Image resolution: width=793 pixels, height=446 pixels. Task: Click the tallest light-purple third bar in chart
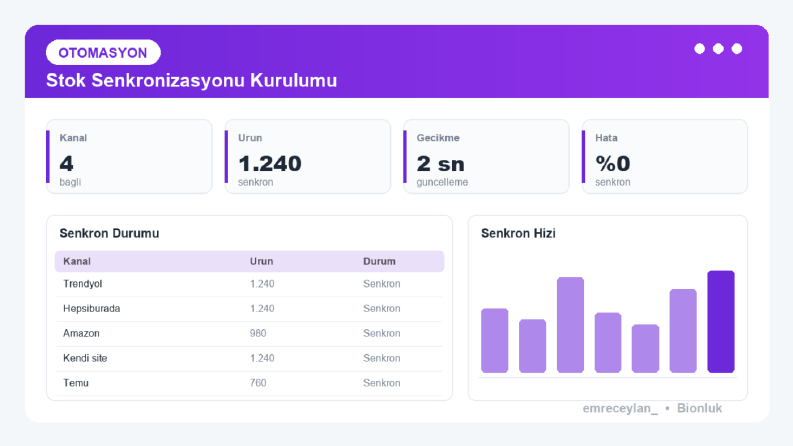click(x=570, y=325)
